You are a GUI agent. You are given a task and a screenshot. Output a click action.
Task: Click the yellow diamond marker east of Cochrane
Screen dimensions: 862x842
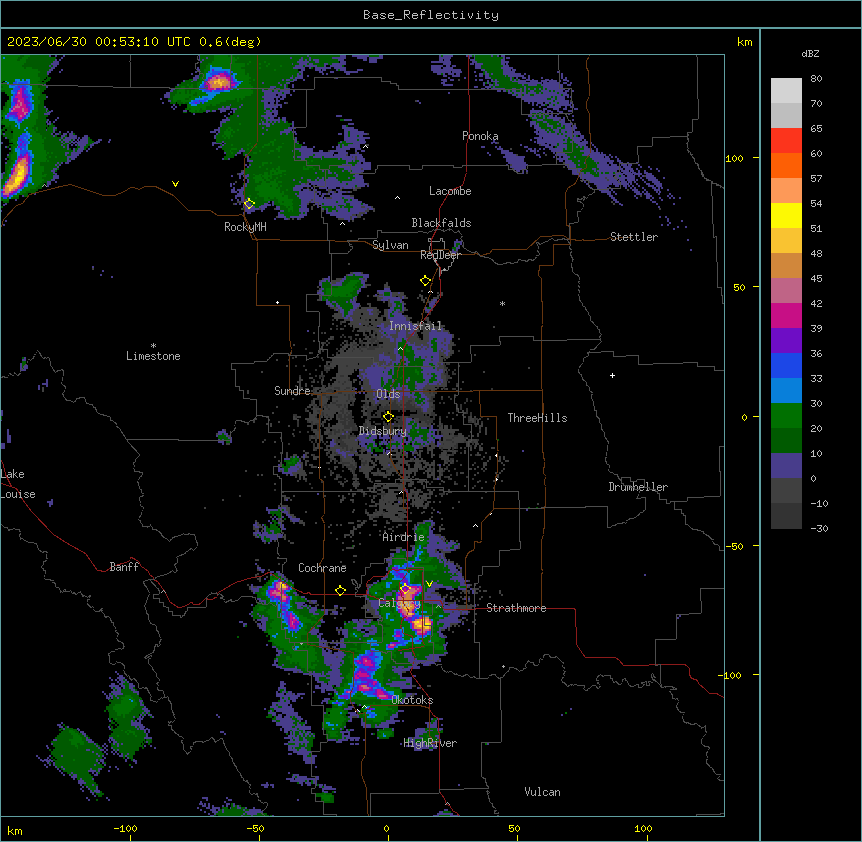pyautogui.click(x=340, y=591)
